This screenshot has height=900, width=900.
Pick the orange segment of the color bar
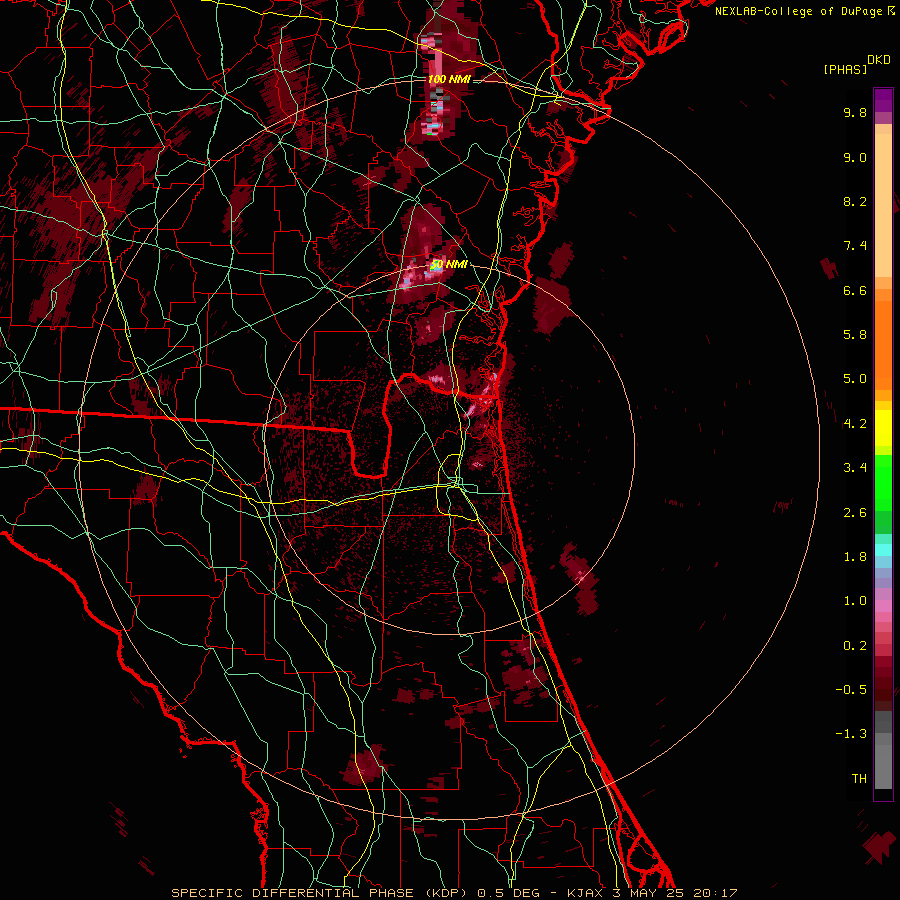(883, 346)
